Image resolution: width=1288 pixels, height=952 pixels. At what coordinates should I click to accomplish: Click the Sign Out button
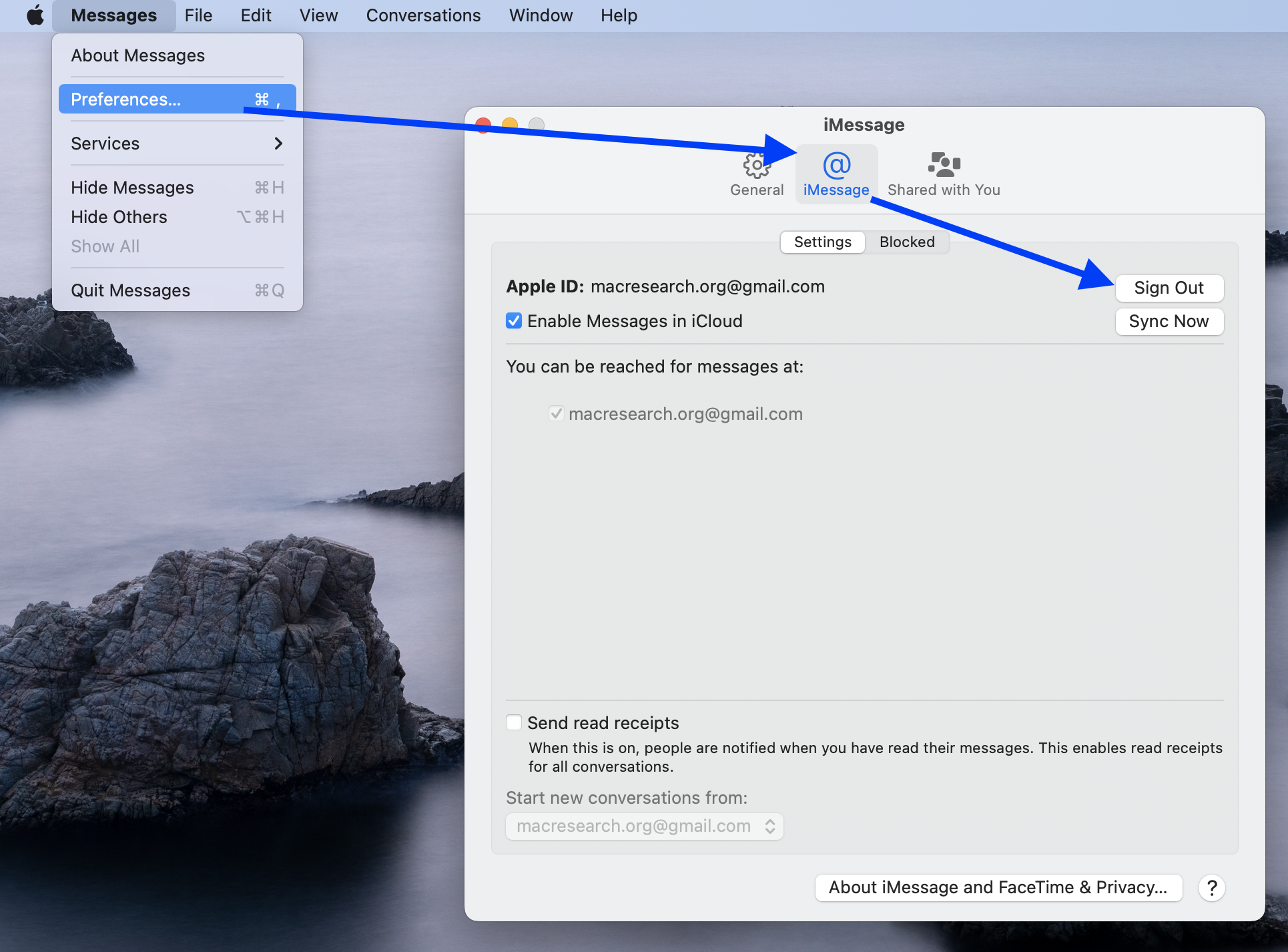pyautogui.click(x=1169, y=288)
